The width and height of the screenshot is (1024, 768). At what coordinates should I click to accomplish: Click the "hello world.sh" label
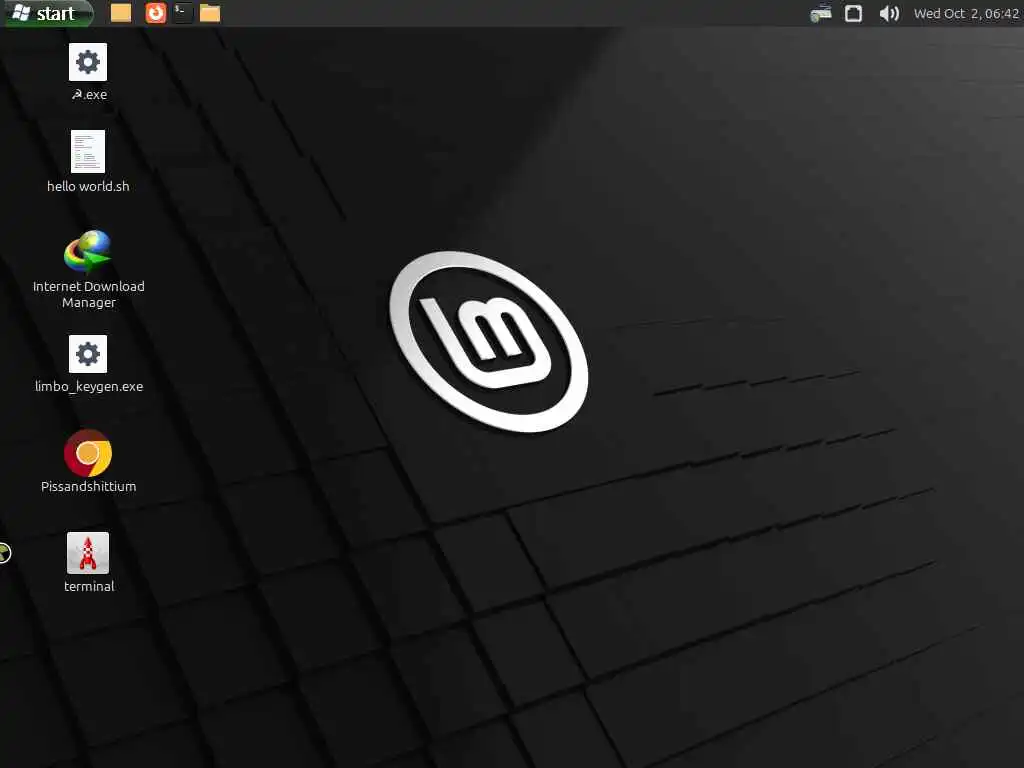point(88,187)
